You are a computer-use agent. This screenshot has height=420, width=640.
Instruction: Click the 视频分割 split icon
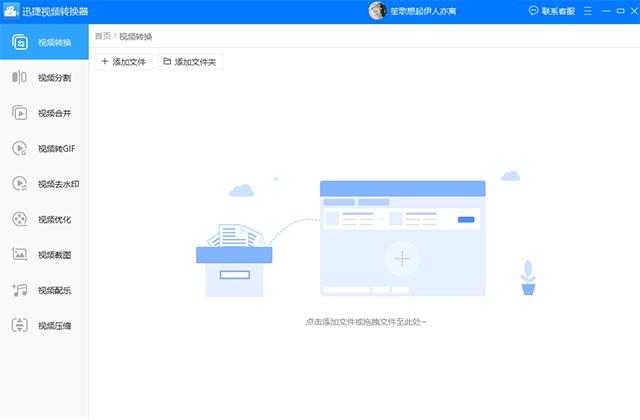(x=19, y=77)
